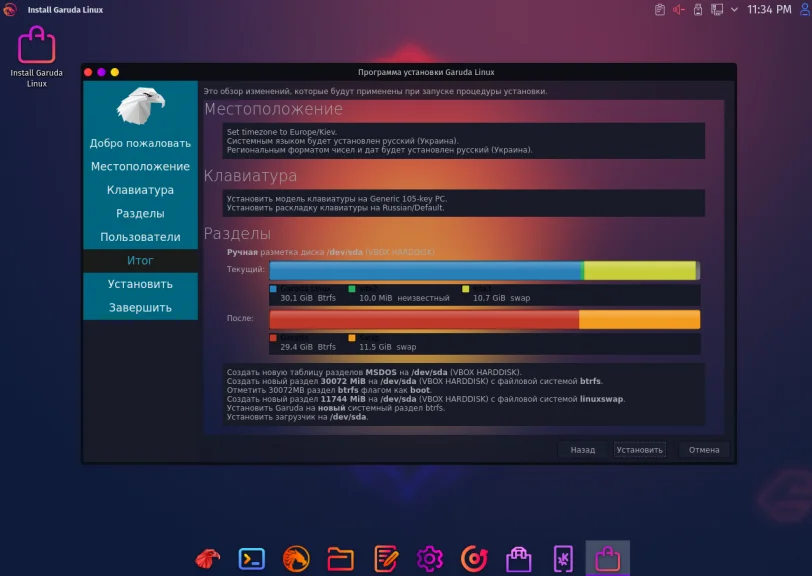Click the blue Btrfs color swatch in legend
Viewport: 812px width, 576px height.
[272, 288]
